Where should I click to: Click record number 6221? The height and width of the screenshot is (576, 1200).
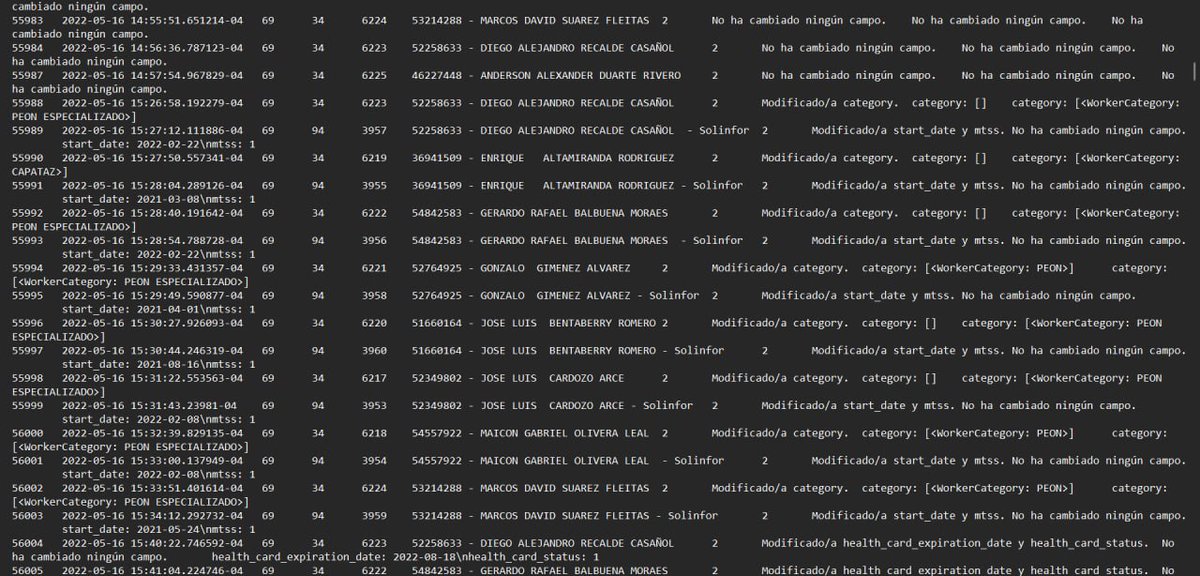[374, 268]
